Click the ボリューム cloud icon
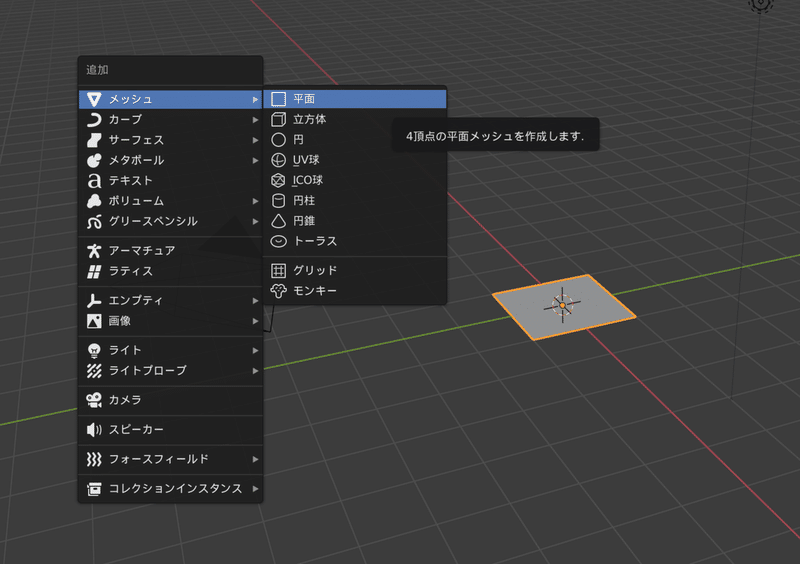800x564 pixels. (x=94, y=201)
